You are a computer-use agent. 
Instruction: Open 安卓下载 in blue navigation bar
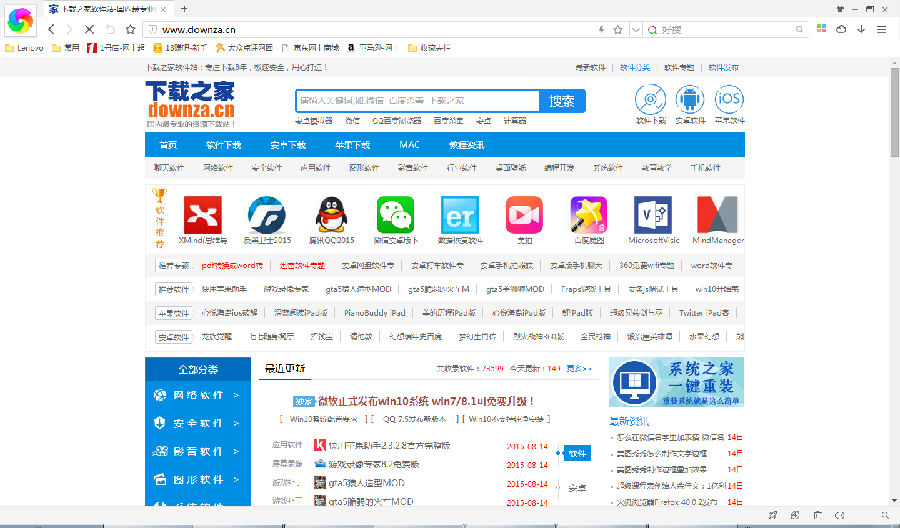coord(288,145)
